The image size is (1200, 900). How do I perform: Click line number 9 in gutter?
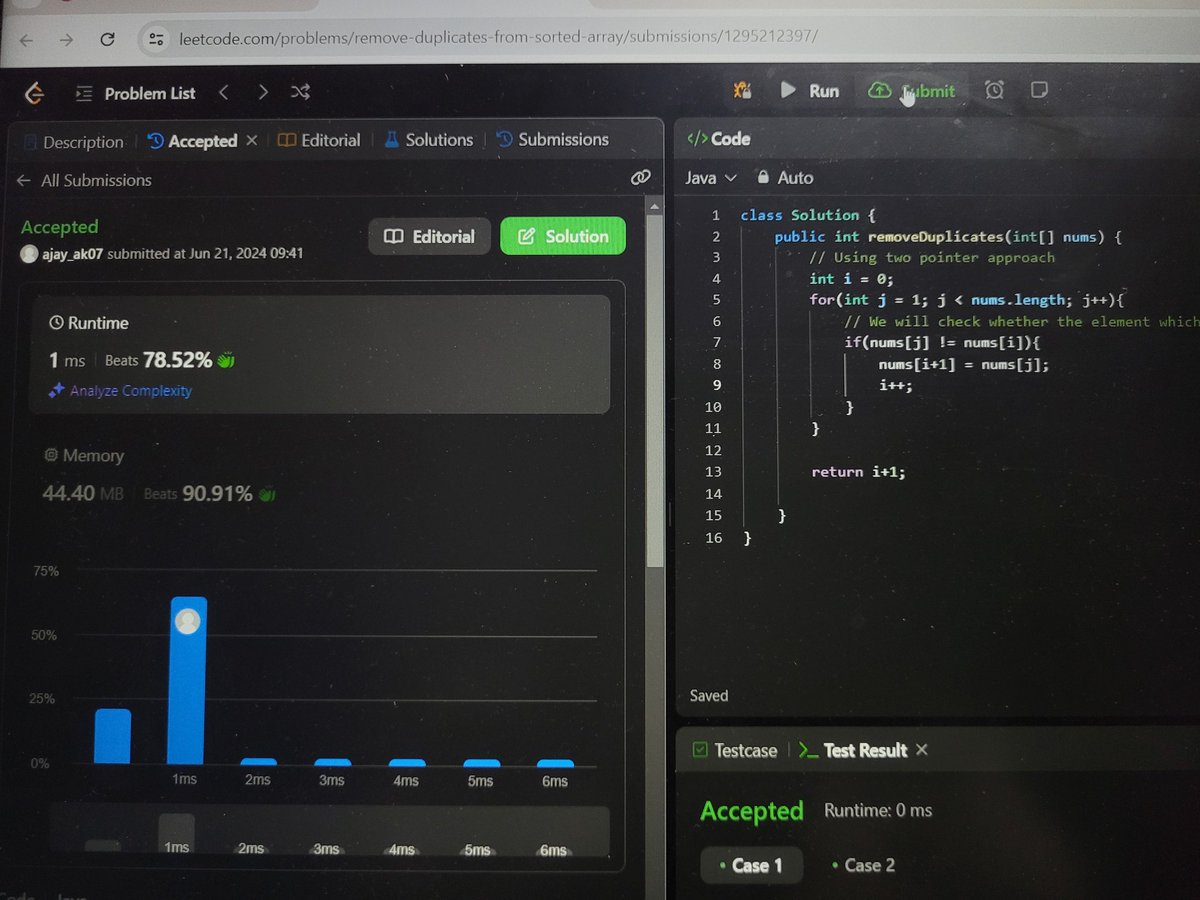pos(716,386)
